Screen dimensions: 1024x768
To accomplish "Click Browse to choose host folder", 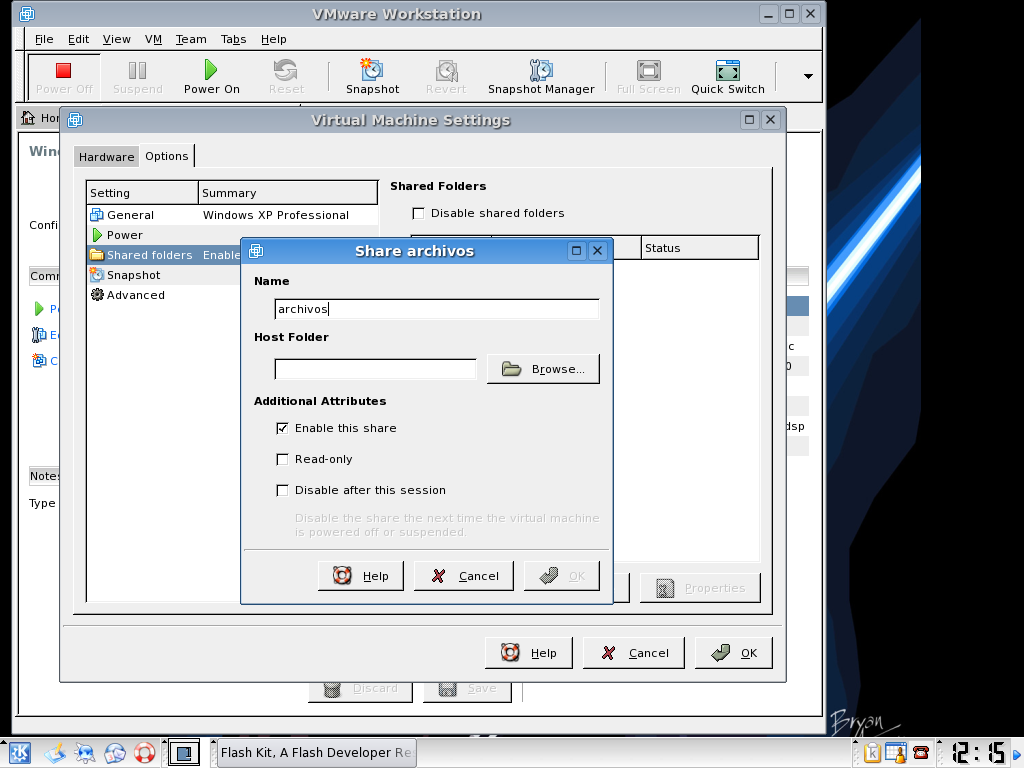I will (543, 369).
